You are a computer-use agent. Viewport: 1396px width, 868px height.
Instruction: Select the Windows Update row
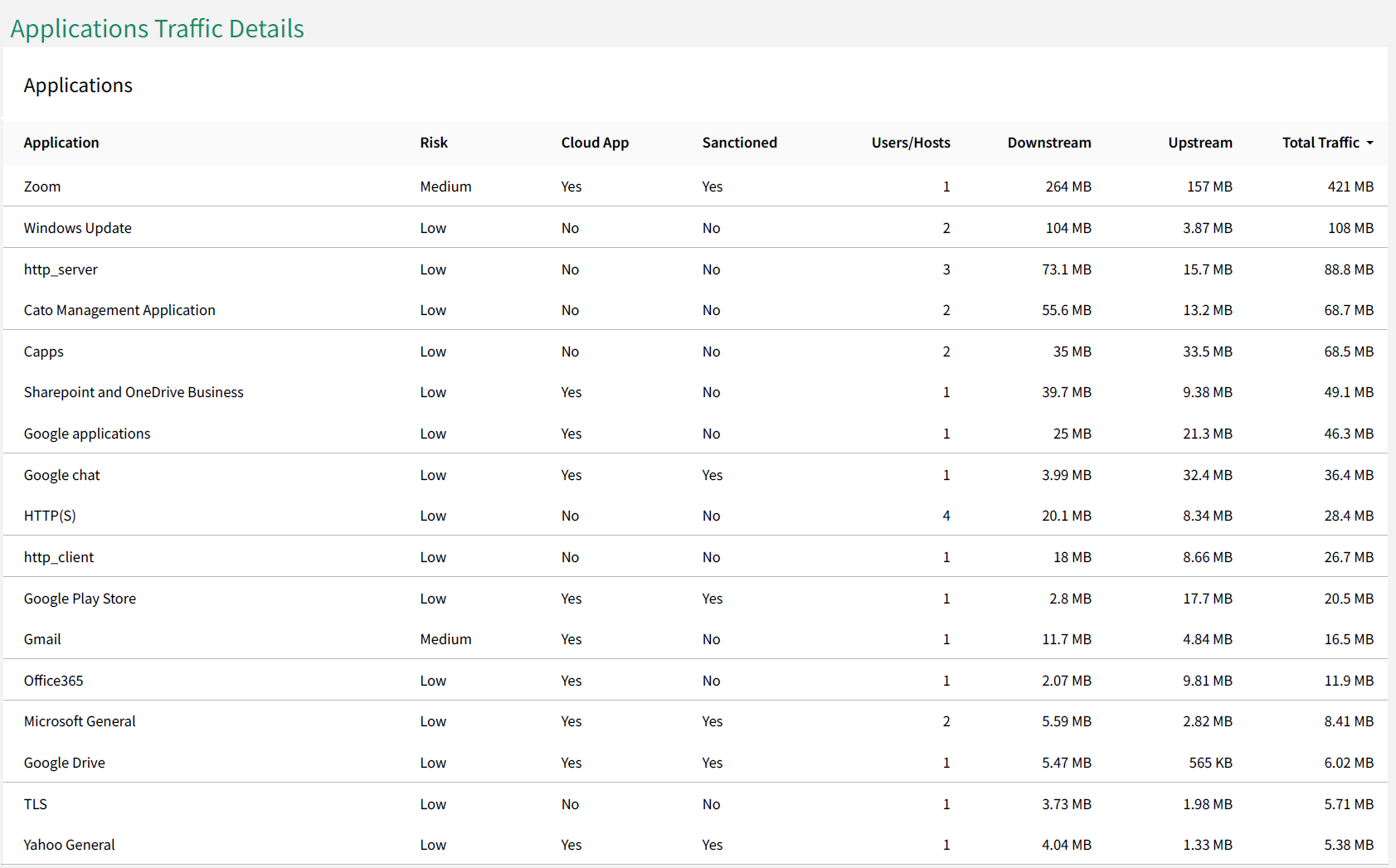point(695,228)
